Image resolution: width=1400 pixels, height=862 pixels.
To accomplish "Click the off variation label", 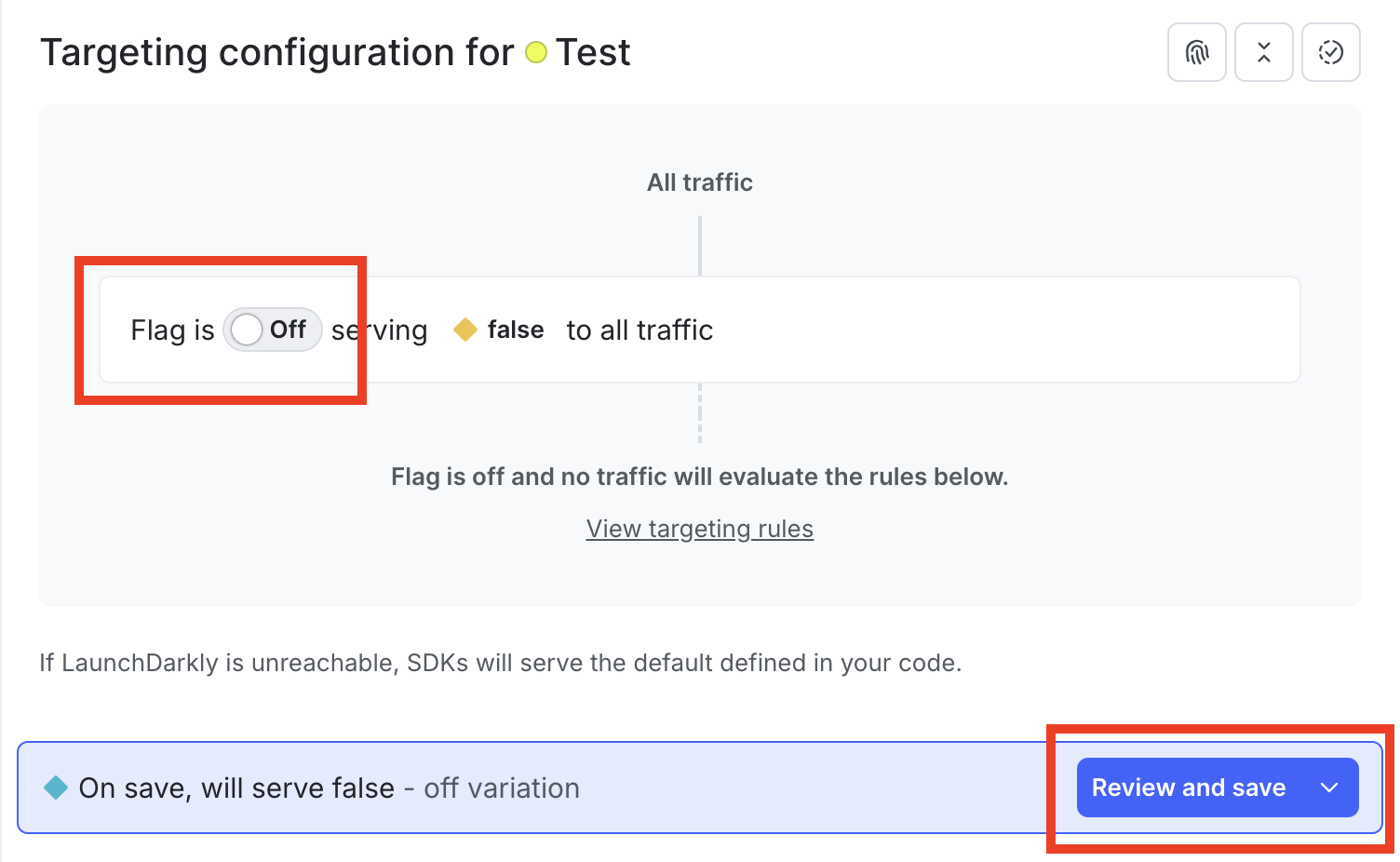I will [501, 788].
